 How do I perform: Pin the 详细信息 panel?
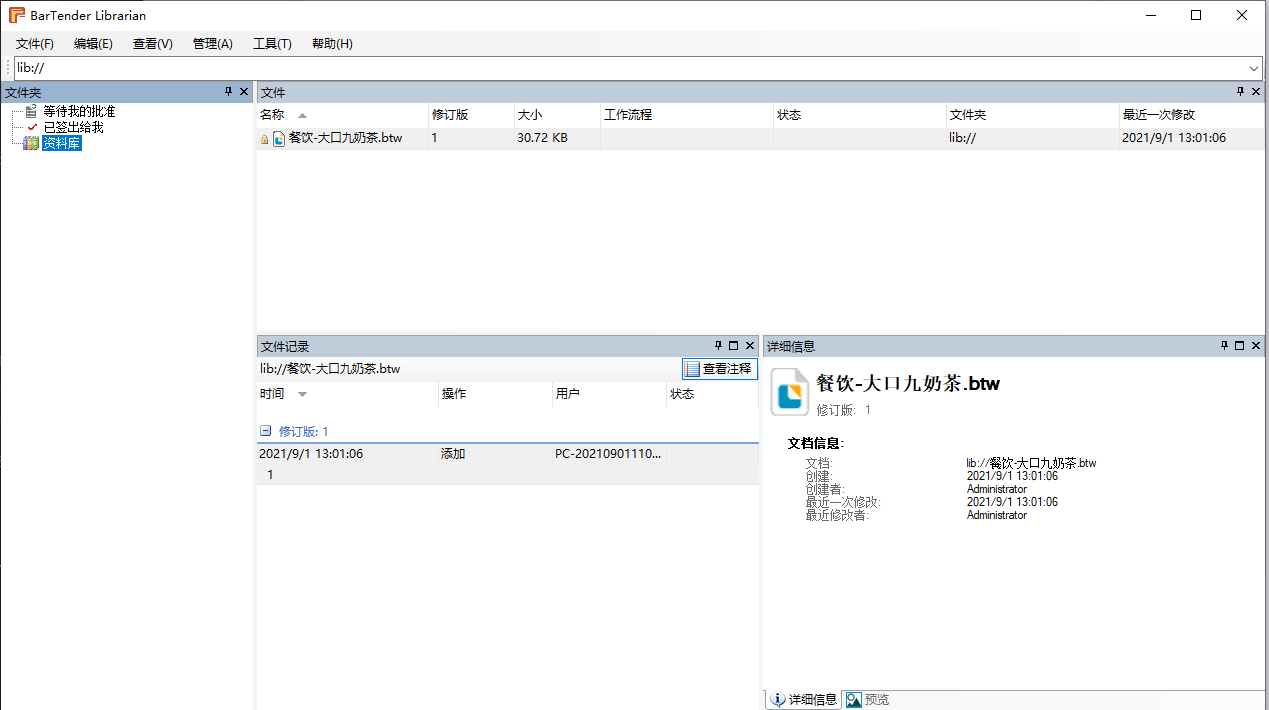pos(1224,346)
